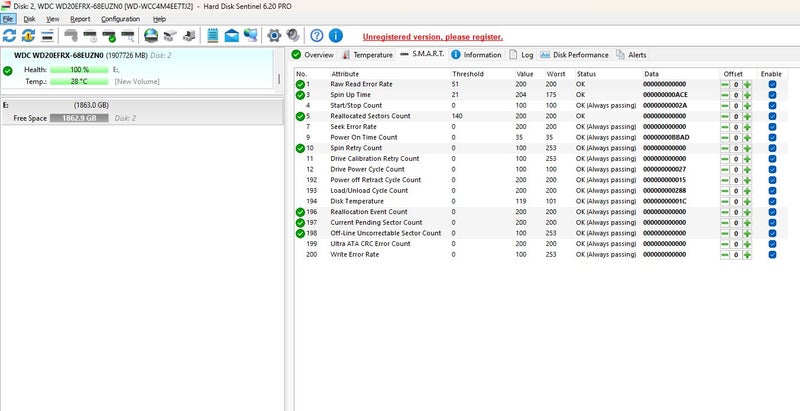800x411 pixels.
Task: Open the blue notepad report icon
Action: pyautogui.click(x=213, y=36)
